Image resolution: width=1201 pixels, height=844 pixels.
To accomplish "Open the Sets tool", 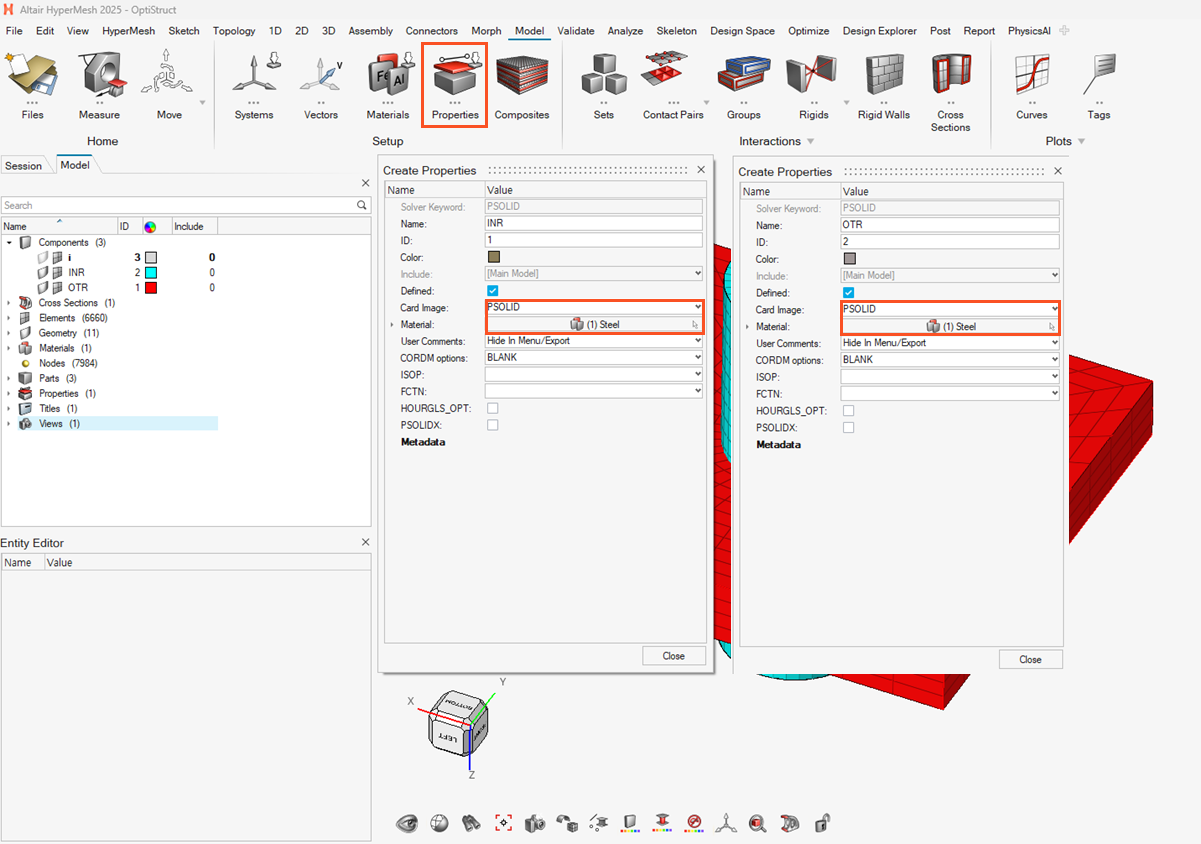I will click(x=604, y=87).
